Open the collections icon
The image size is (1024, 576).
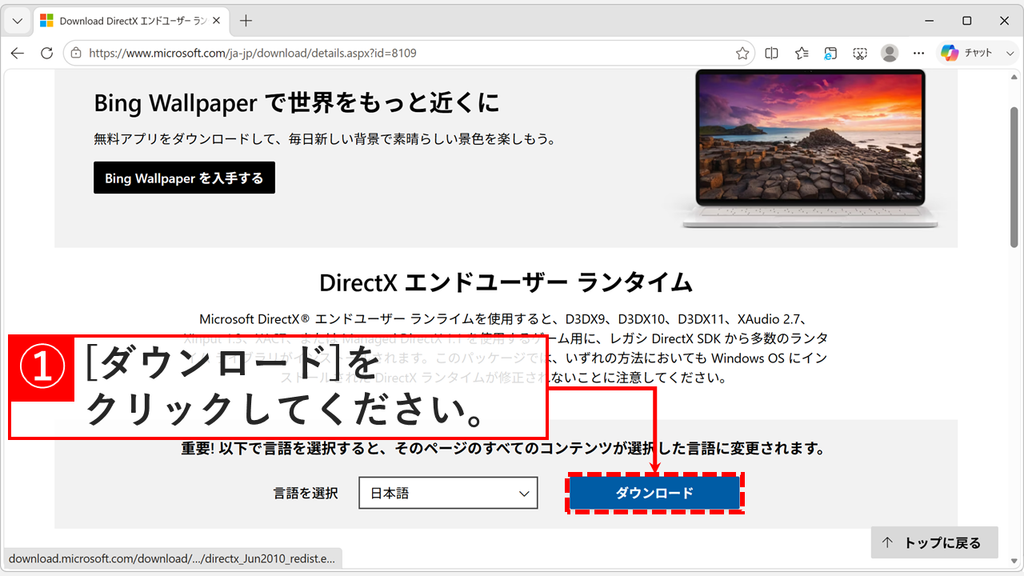tap(830, 53)
